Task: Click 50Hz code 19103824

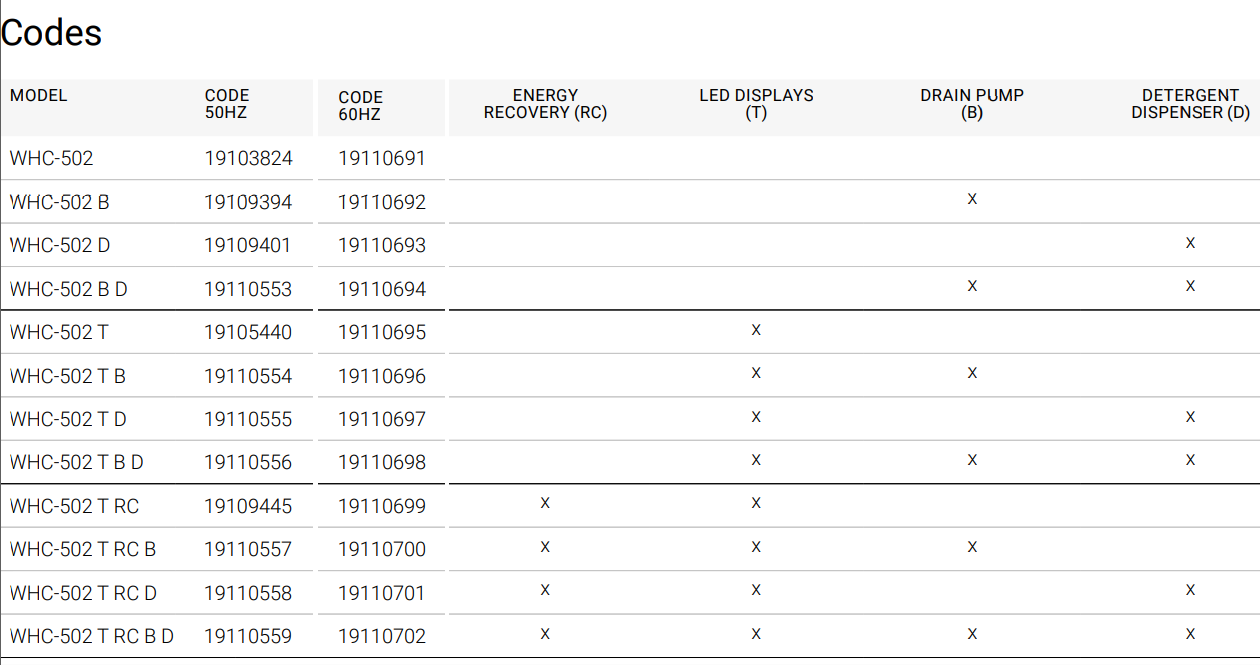Action: coord(248,158)
